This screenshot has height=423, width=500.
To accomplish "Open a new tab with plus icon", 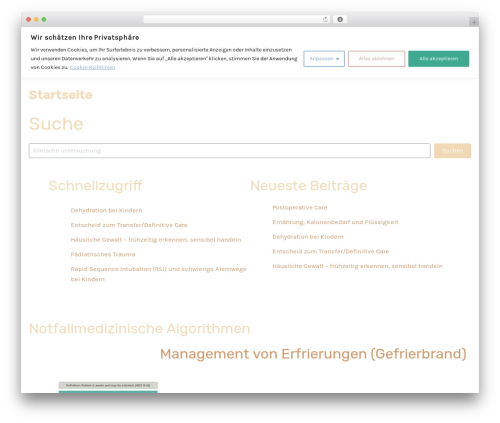I will 474,22.
